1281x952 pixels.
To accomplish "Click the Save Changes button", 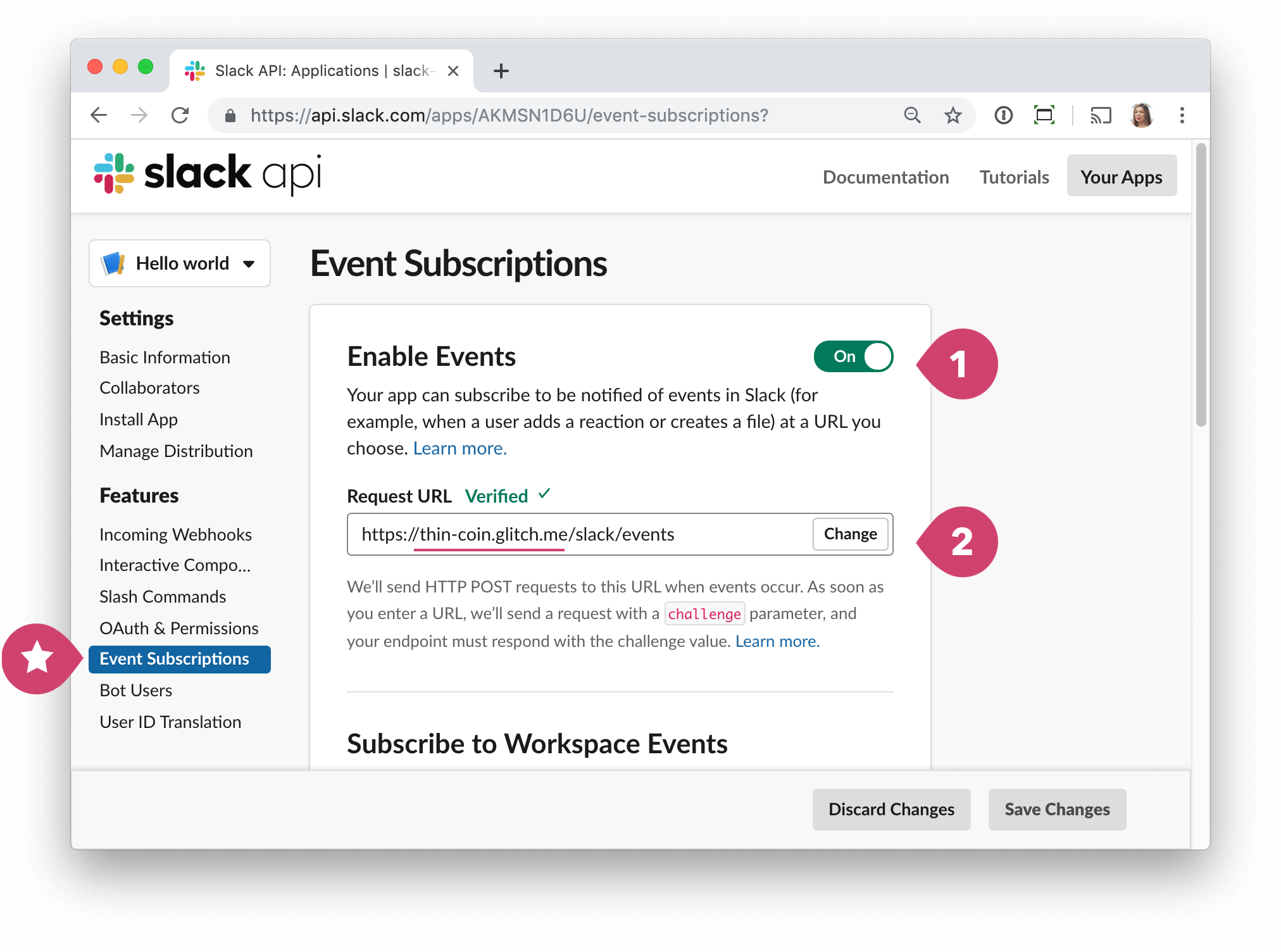I will [x=1056, y=808].
